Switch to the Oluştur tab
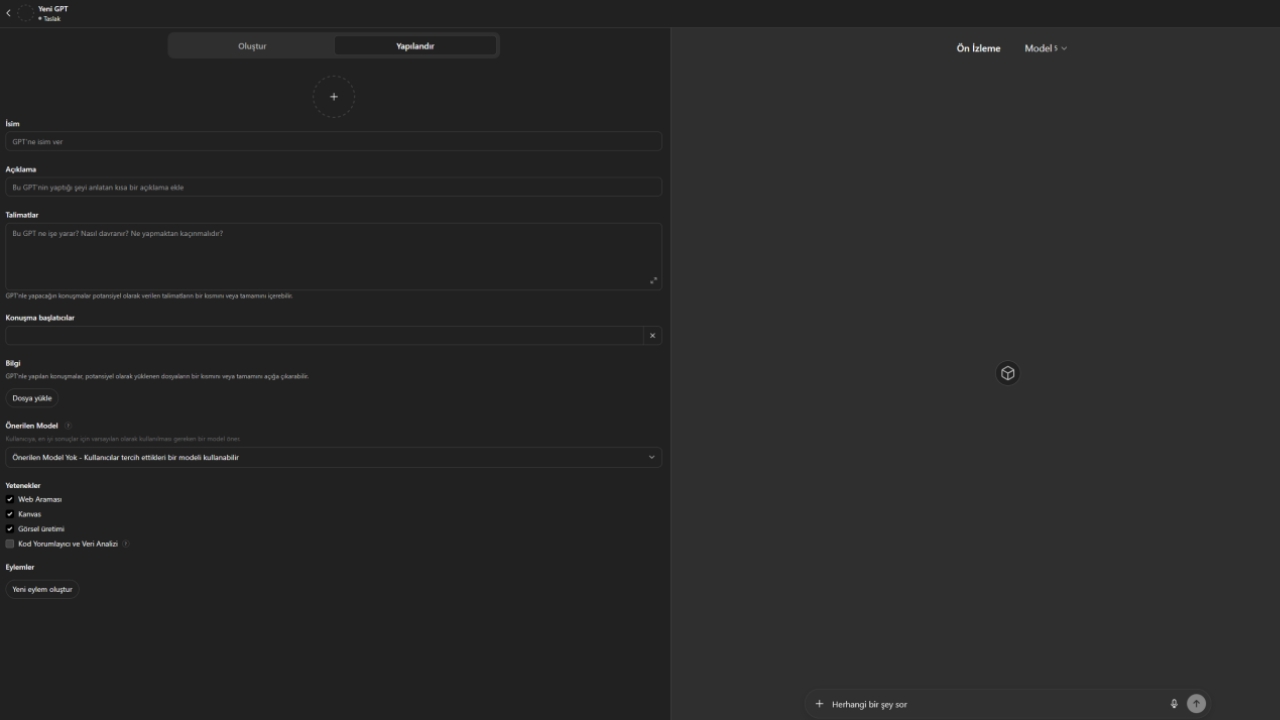1280x720 pixels. pos(252,46)
